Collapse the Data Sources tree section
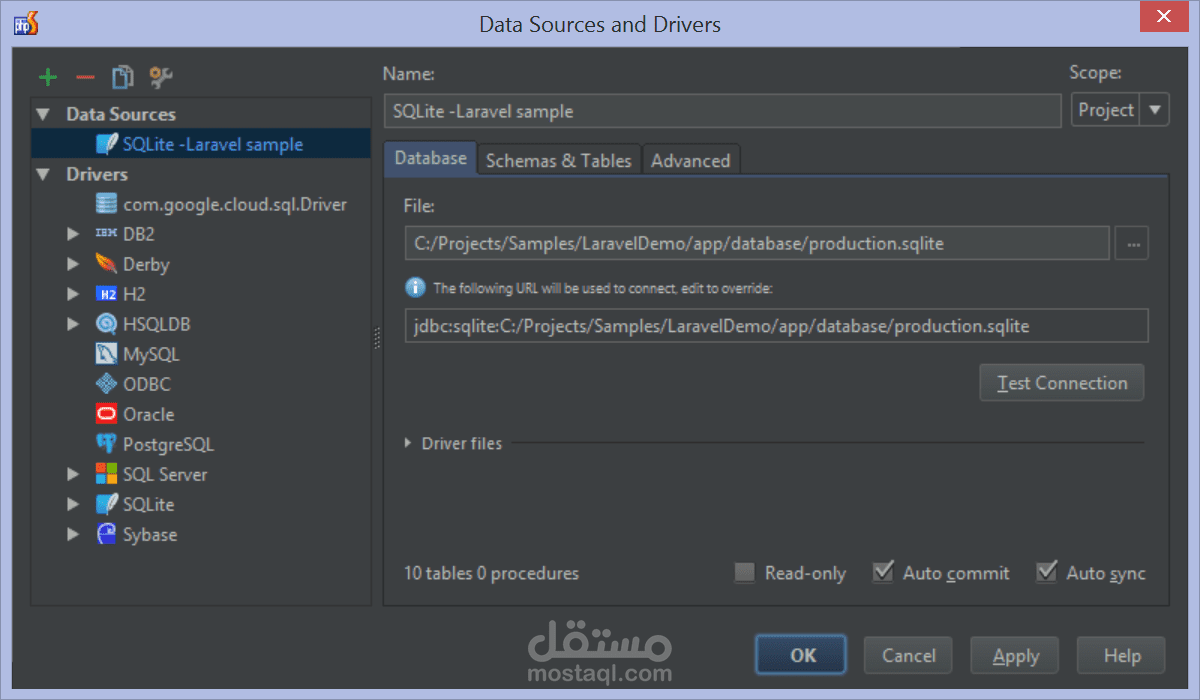1200x700 pixels. 43,114
